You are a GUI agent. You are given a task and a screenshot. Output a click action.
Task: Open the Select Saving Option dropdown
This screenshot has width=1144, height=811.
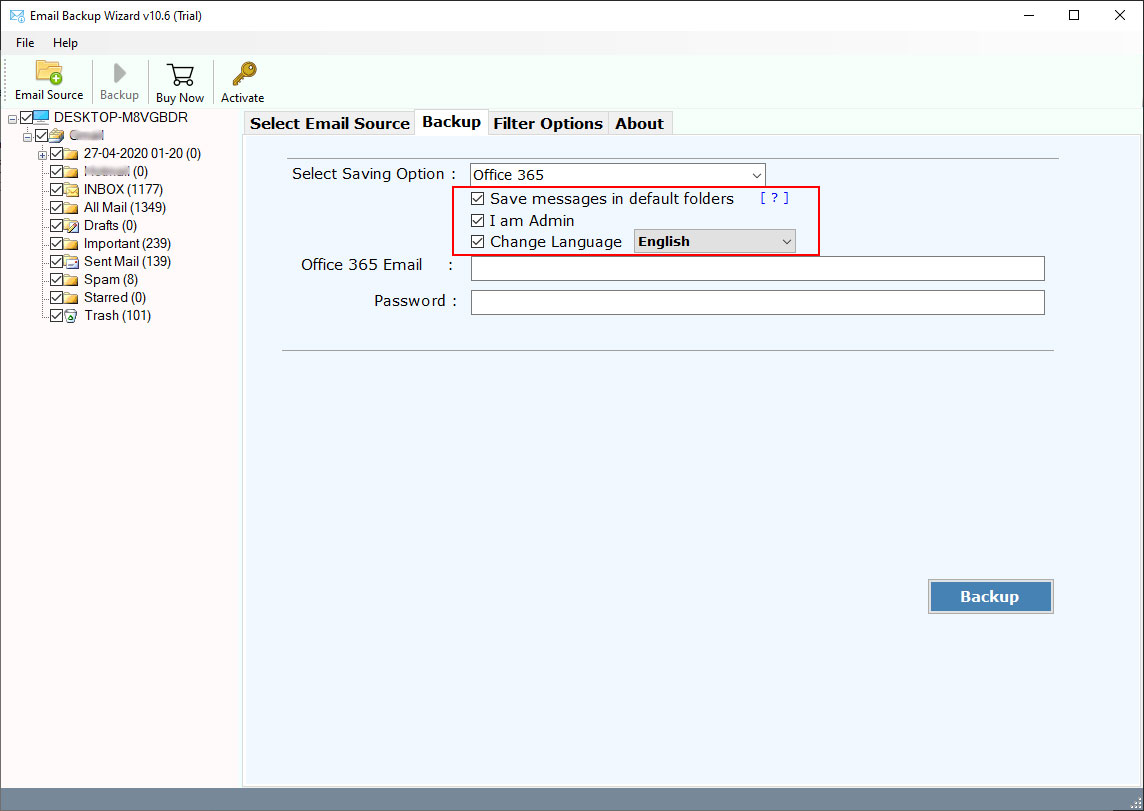tap(617, 175)
